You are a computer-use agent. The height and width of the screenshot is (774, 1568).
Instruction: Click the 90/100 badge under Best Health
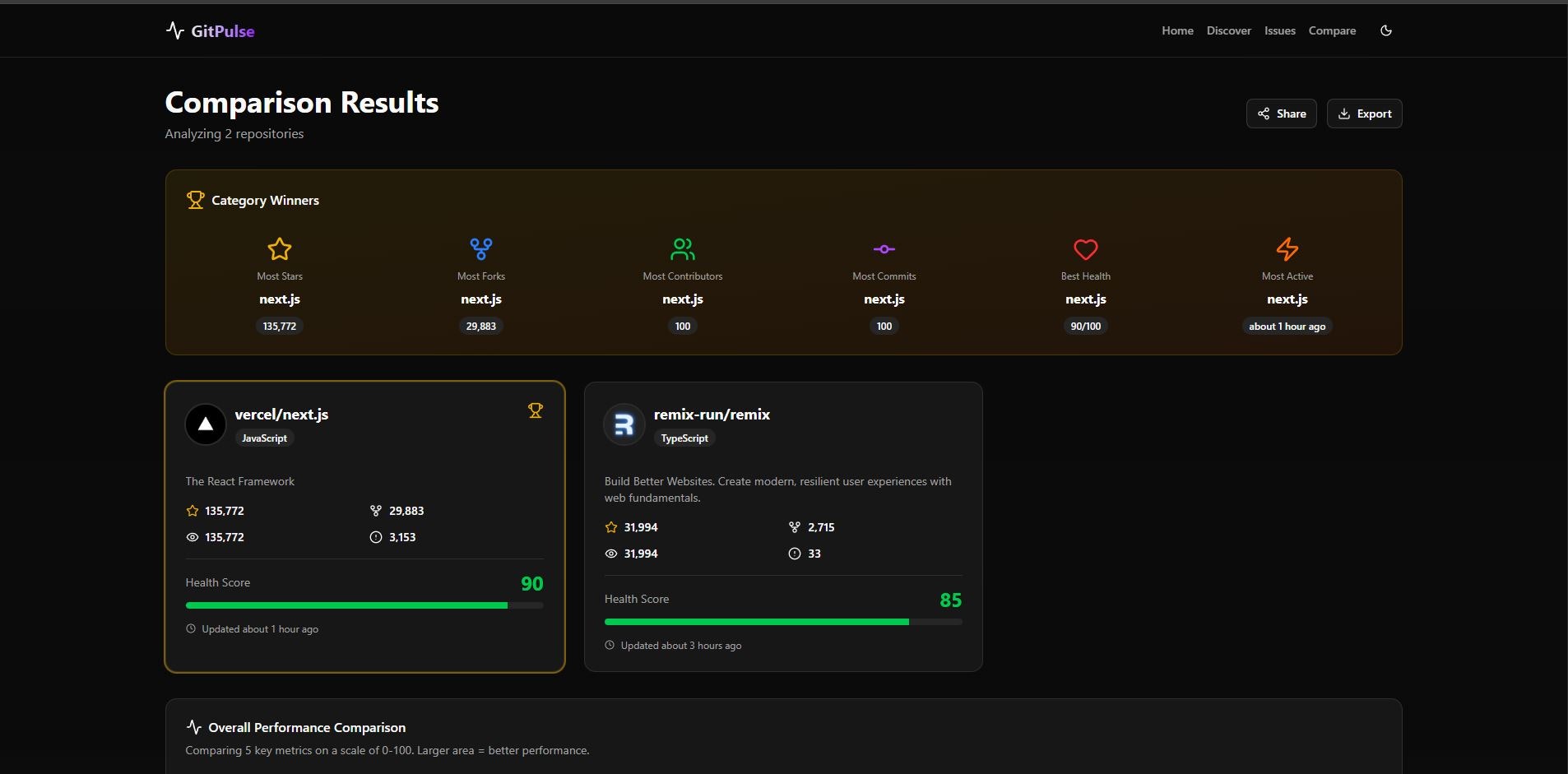(x=1086, y=327)
